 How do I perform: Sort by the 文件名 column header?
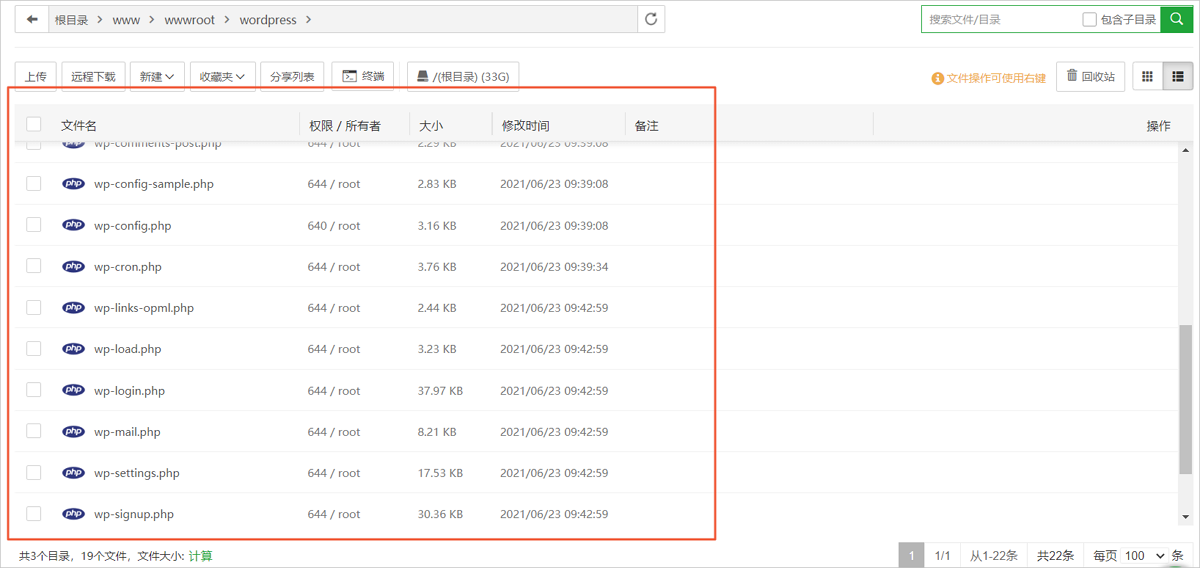click(x=79, y=125)
